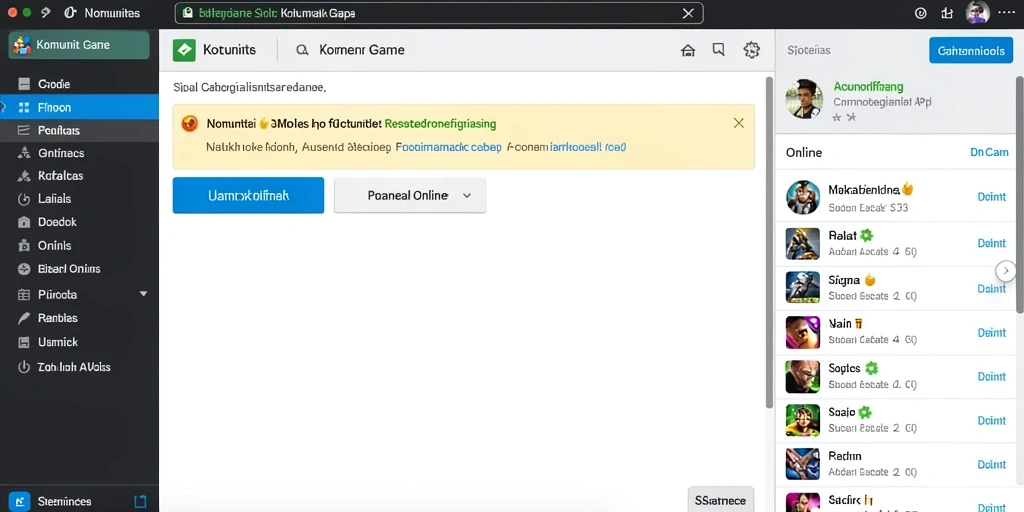Click the search magnifier icon
The image size is (1024, 512).
coord(302,50)
